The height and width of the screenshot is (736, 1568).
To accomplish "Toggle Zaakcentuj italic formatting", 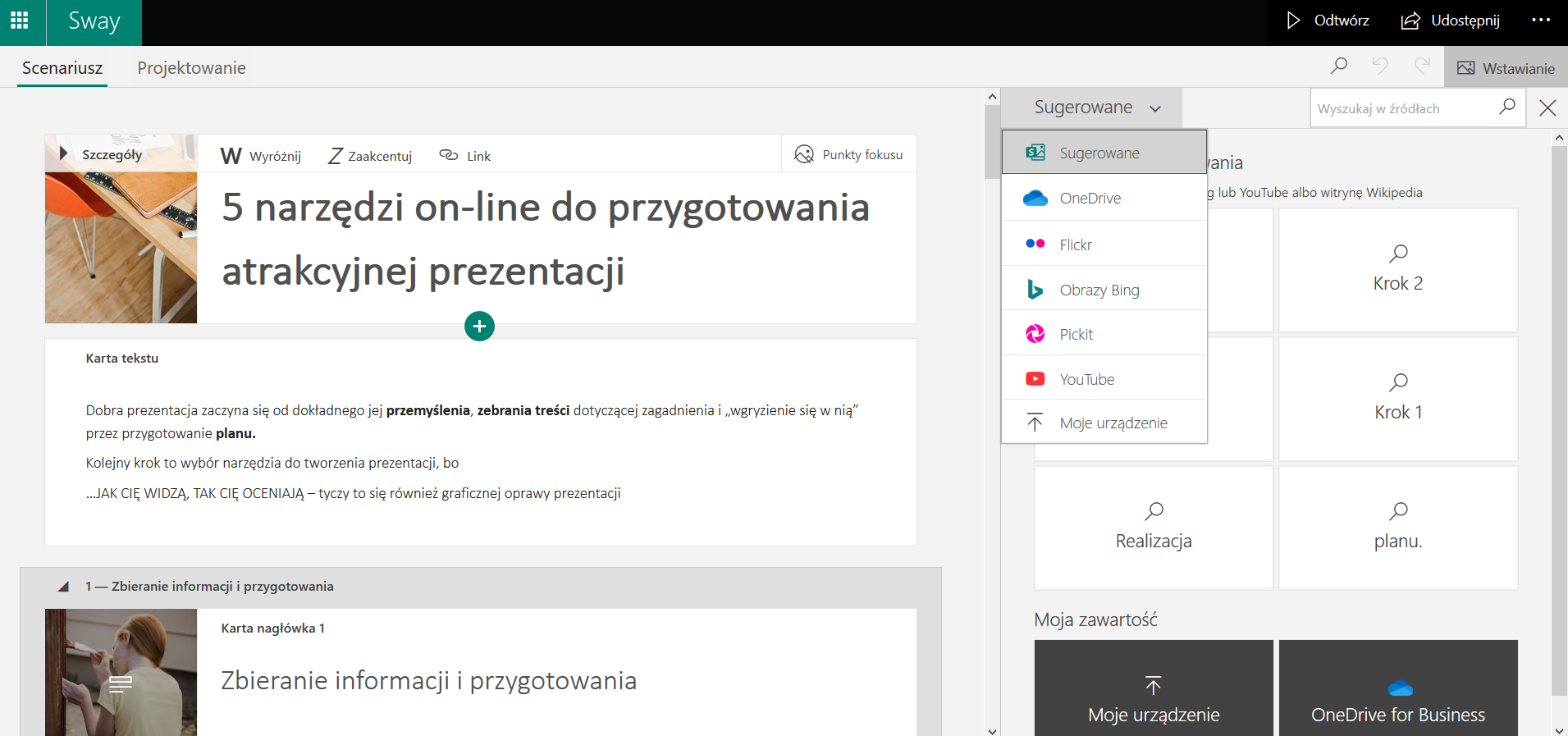I will click(370, 156).
